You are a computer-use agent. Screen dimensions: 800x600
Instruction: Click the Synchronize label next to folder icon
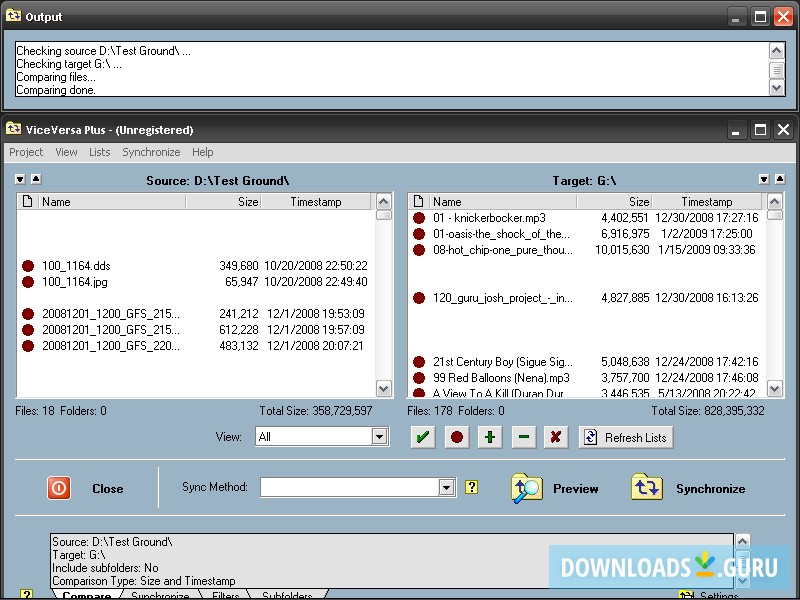click(x=710, y=489)
